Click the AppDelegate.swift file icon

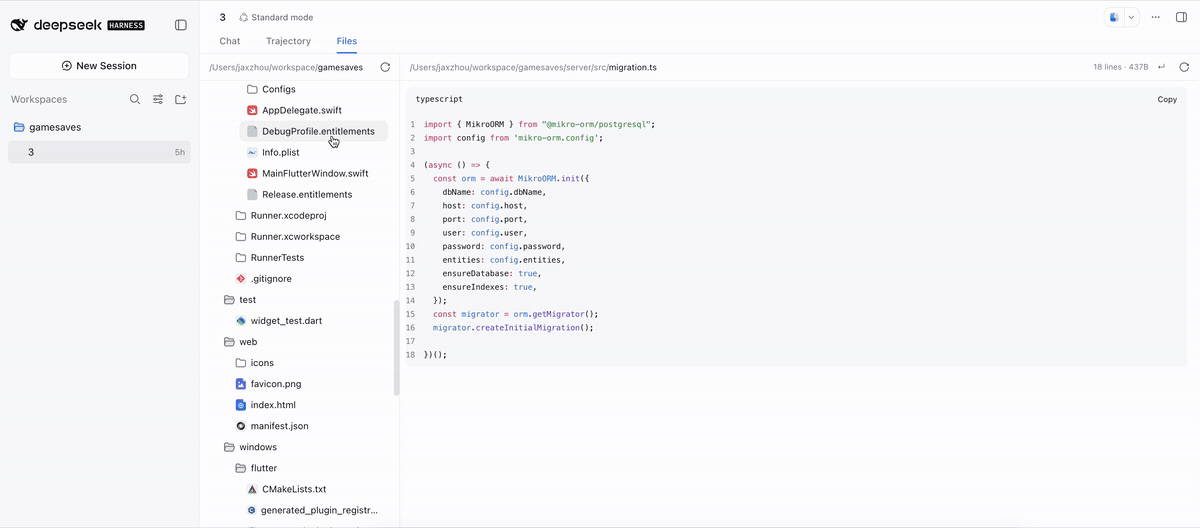(253, 110)
